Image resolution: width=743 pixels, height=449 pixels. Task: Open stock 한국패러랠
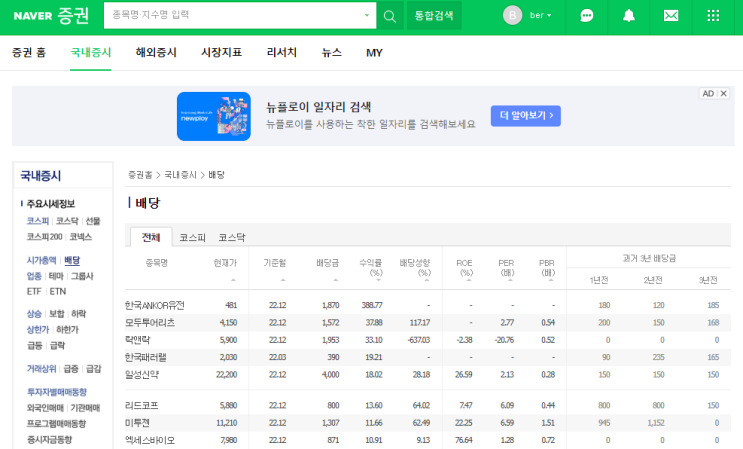(145, 357)
